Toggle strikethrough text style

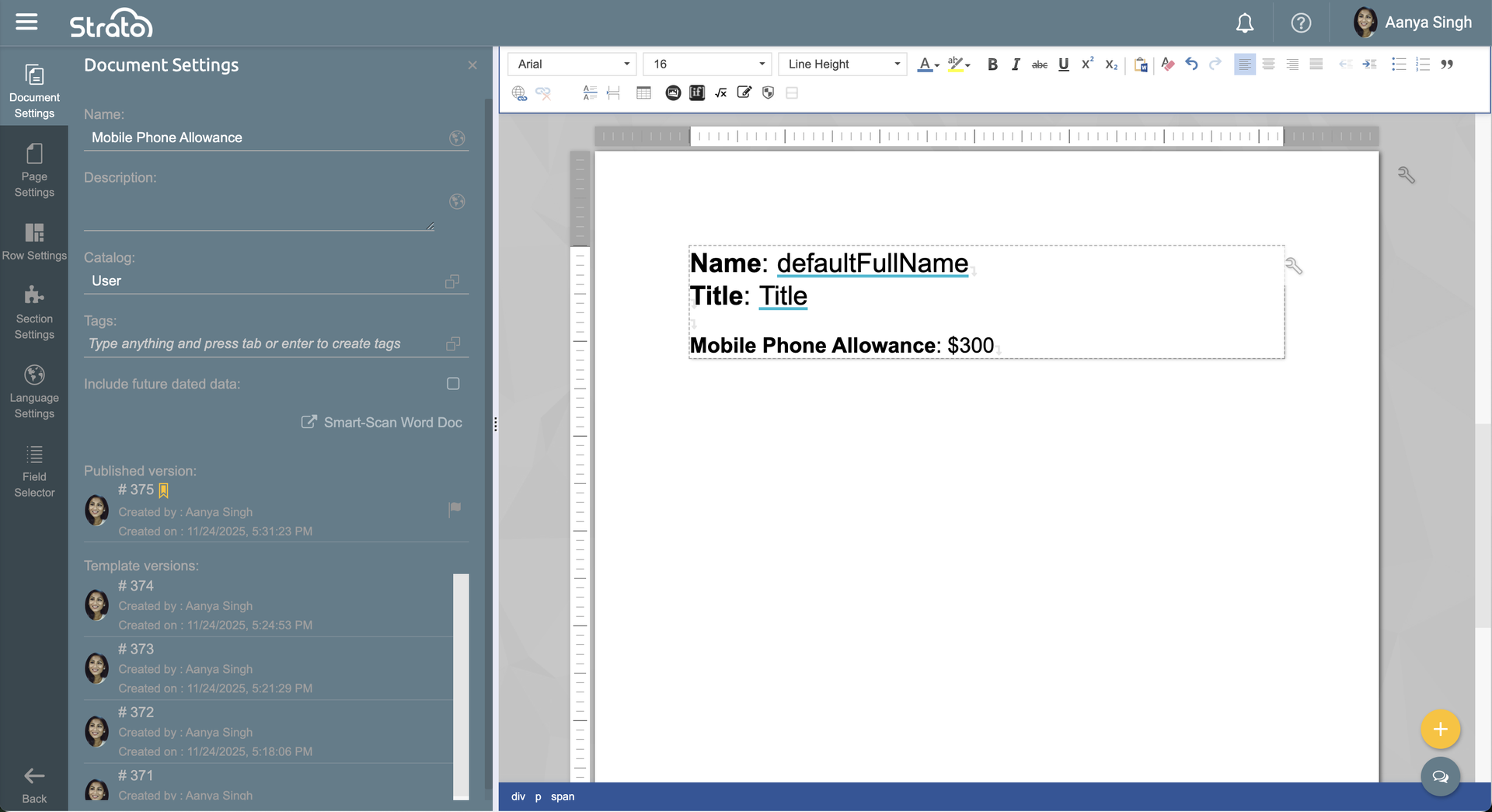tap(1040, 64)
